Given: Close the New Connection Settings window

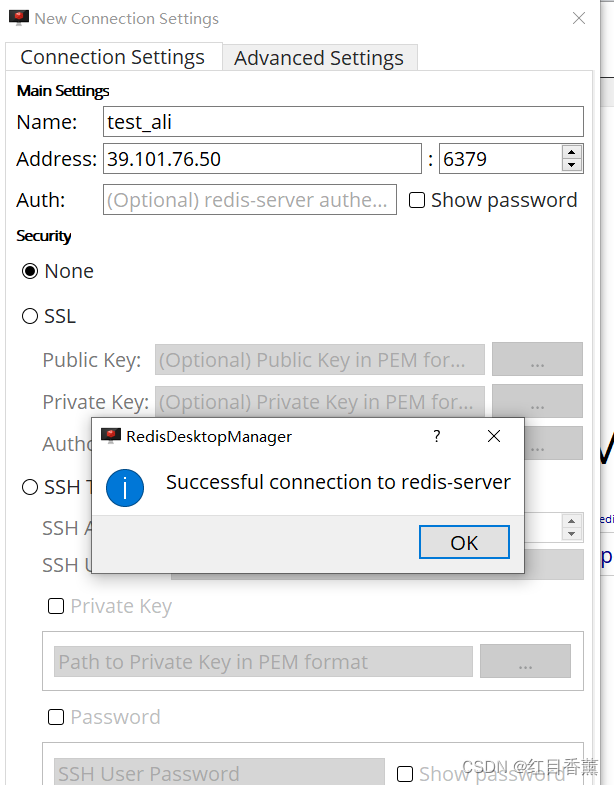Looking at the screenshot, I should pyautogui.click(x=579, y=18).
